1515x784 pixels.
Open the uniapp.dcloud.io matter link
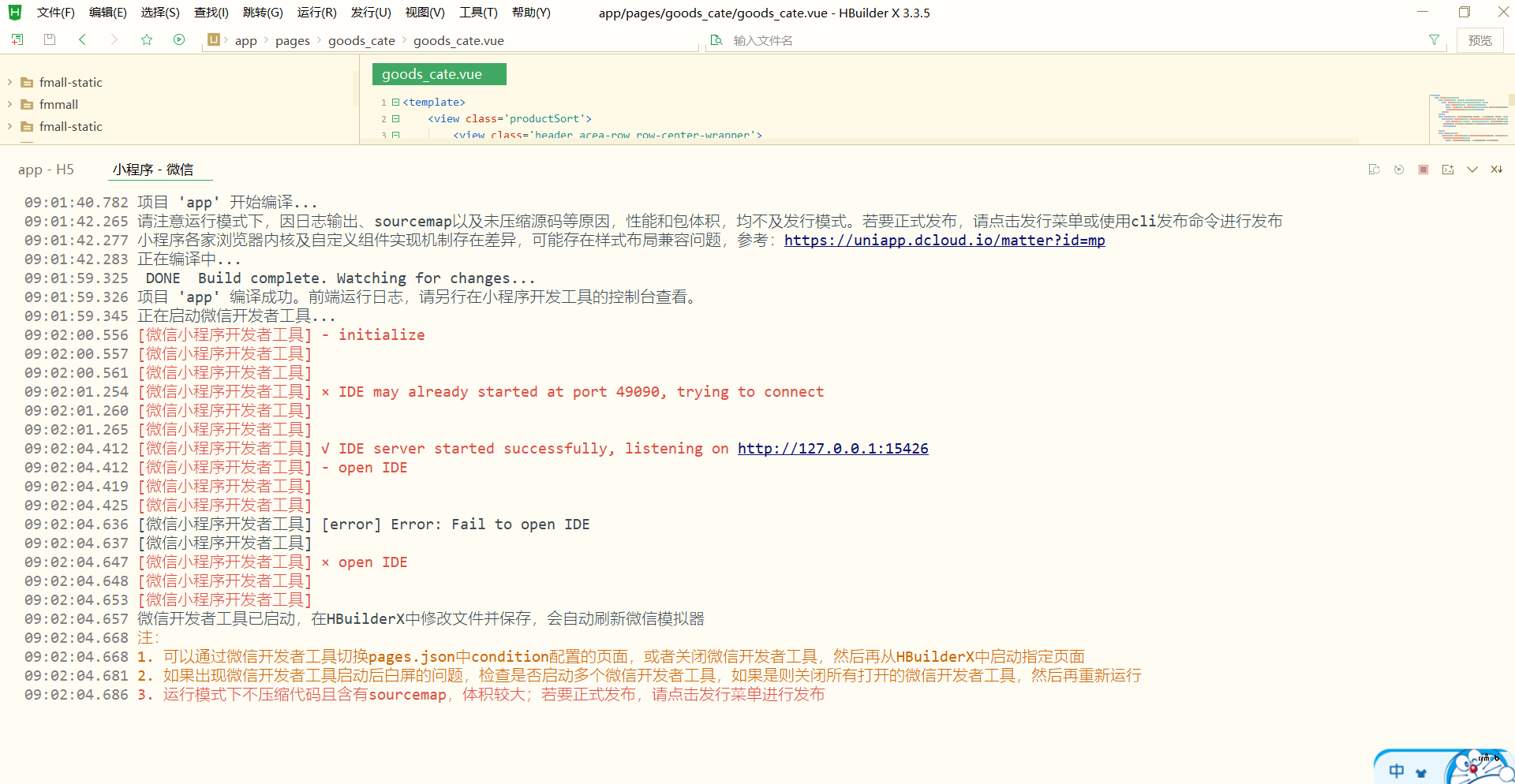coord(944,241)
